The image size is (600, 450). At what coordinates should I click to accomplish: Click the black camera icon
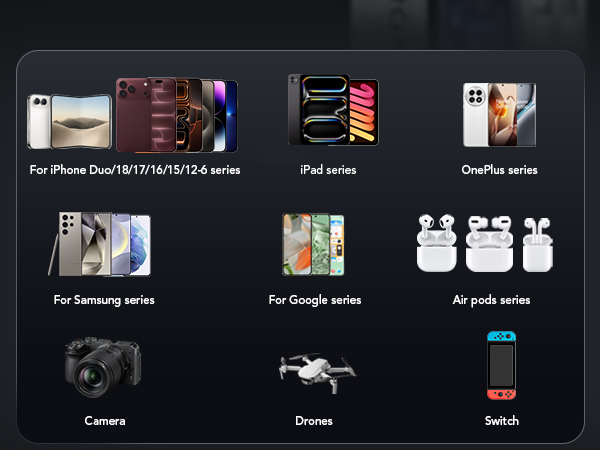(103, 367)
